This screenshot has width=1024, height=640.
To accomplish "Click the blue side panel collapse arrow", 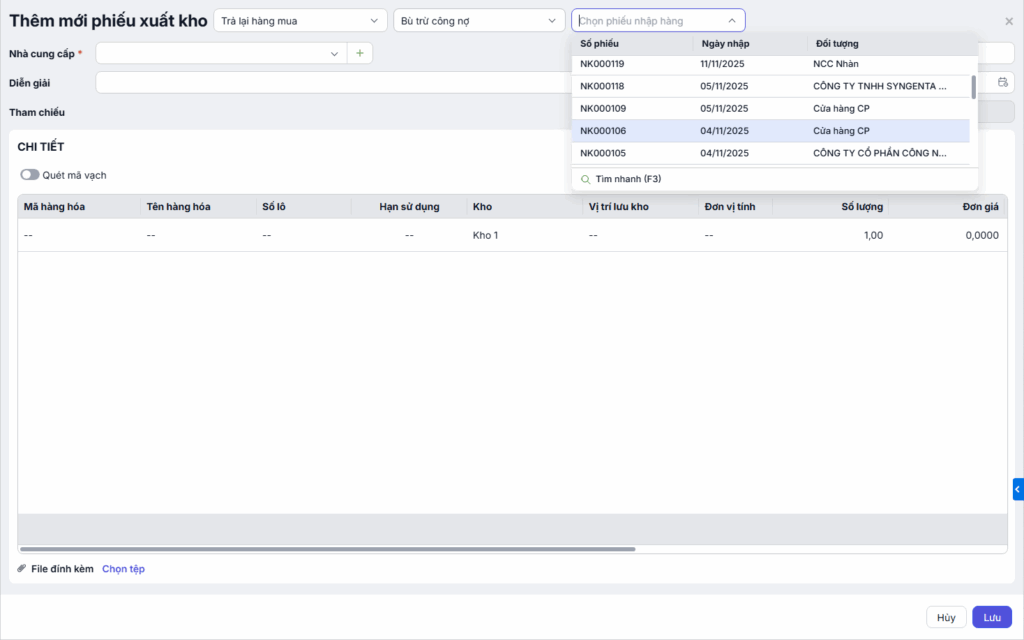I will pos(1018,489).
